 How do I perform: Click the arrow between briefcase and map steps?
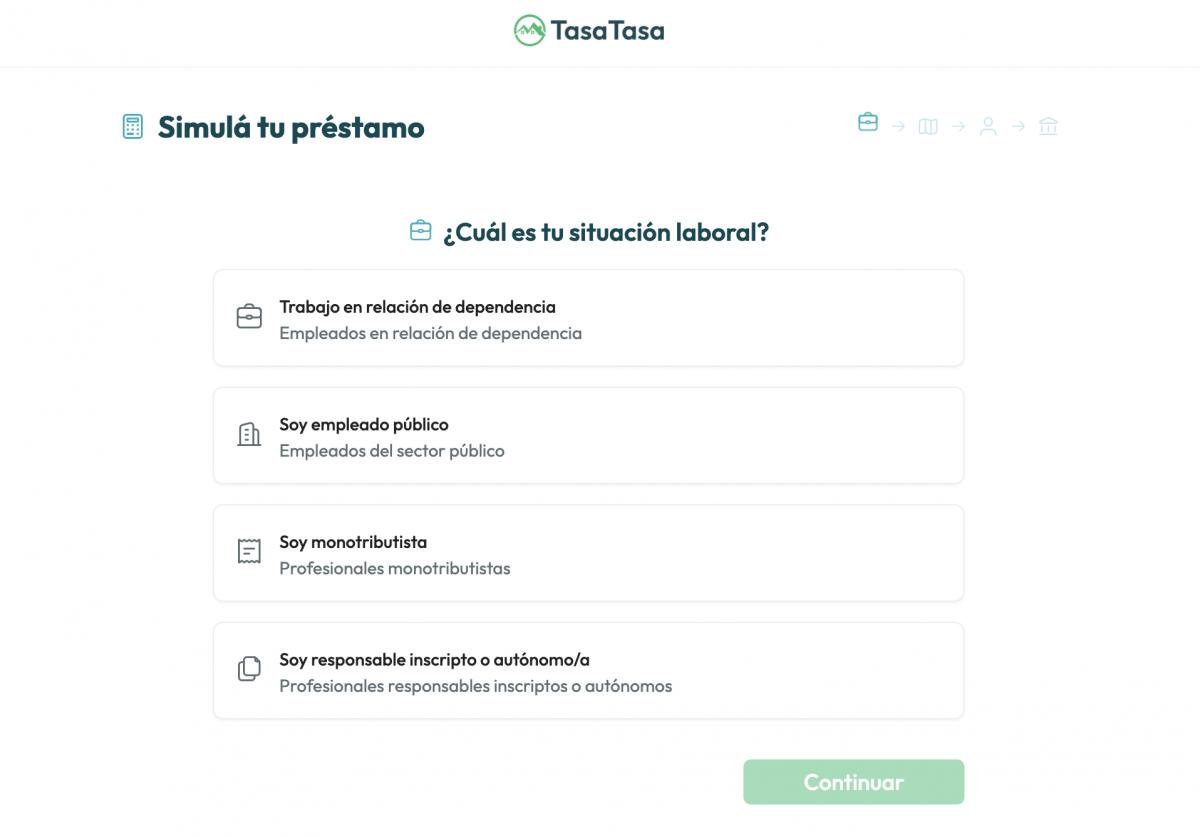coord(897,127)
